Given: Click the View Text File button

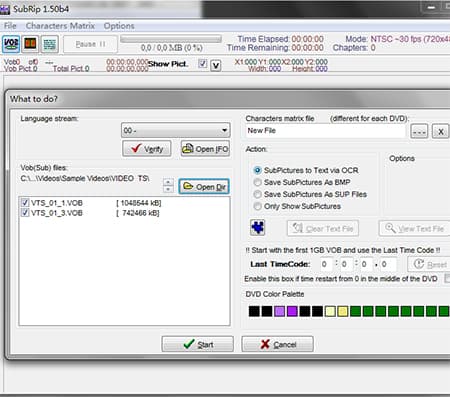Looking at the screenshot, I should point(414,228).
